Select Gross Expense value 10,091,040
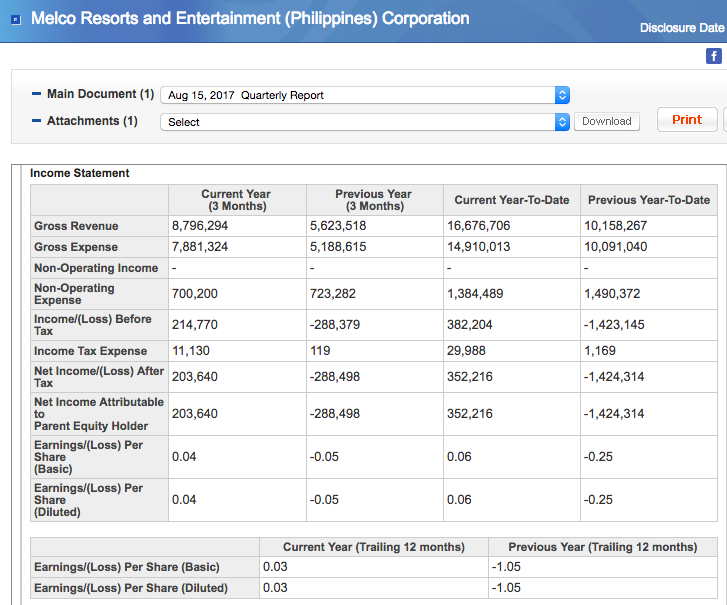 click(x=615, y=247)
